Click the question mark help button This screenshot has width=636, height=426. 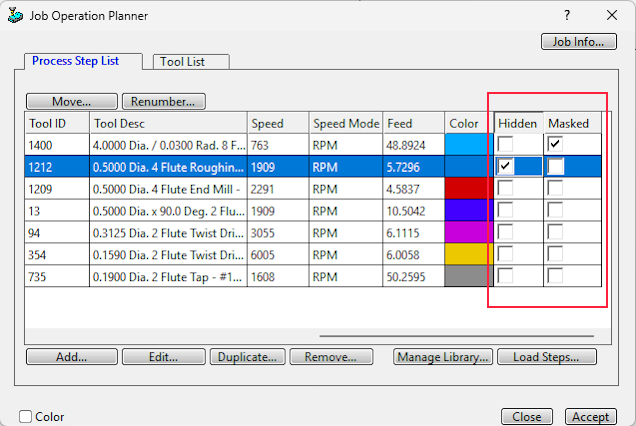coord(567,15)
